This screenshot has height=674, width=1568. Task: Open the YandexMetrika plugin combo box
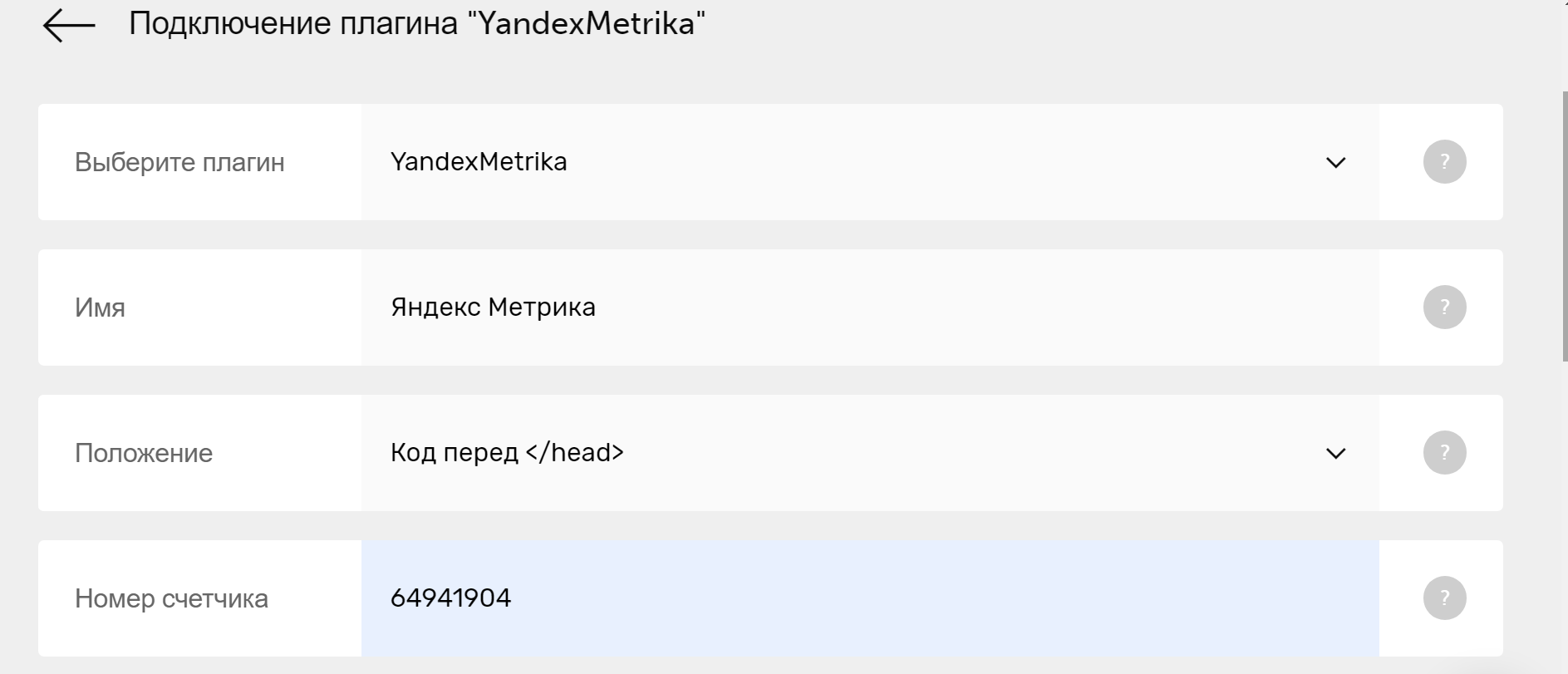[870, 162]
